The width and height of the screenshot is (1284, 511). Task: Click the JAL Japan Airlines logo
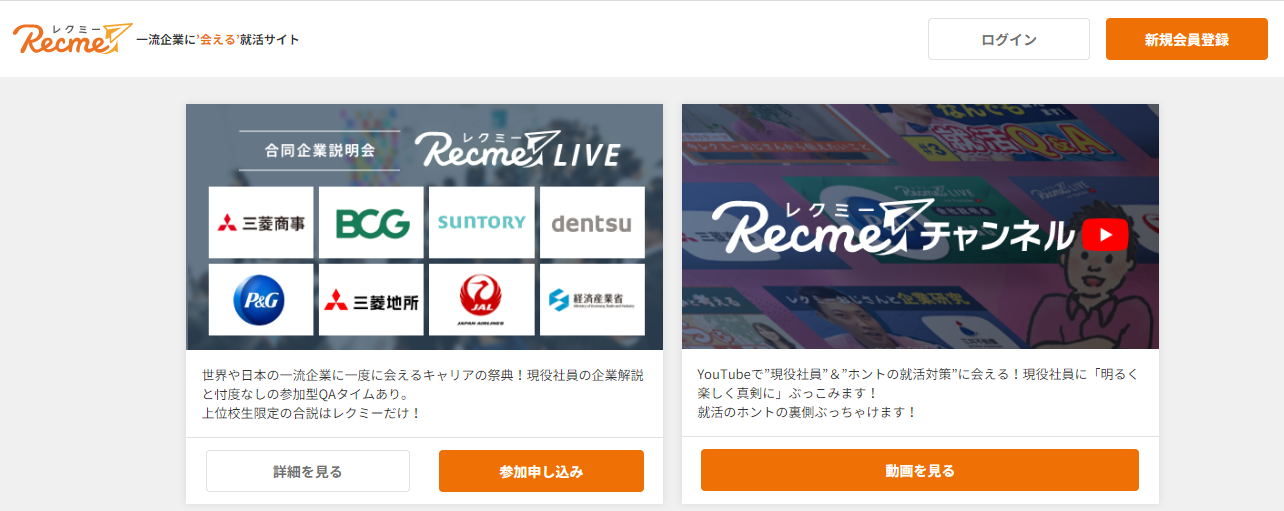(x=481, y=299)
